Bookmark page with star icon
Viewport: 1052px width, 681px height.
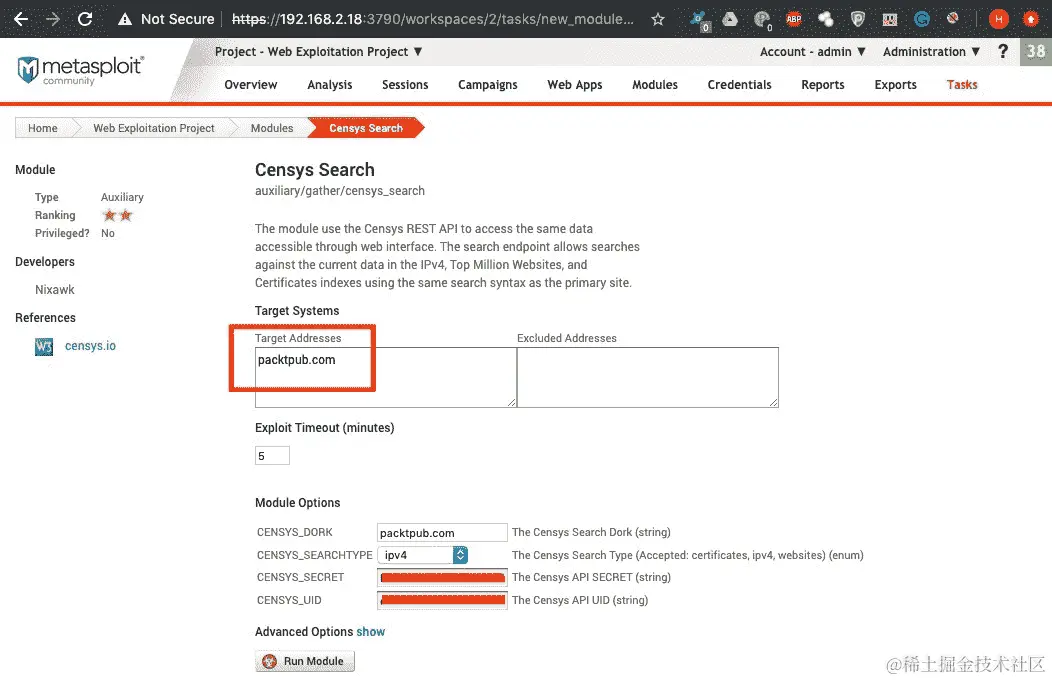coord(658,19)
